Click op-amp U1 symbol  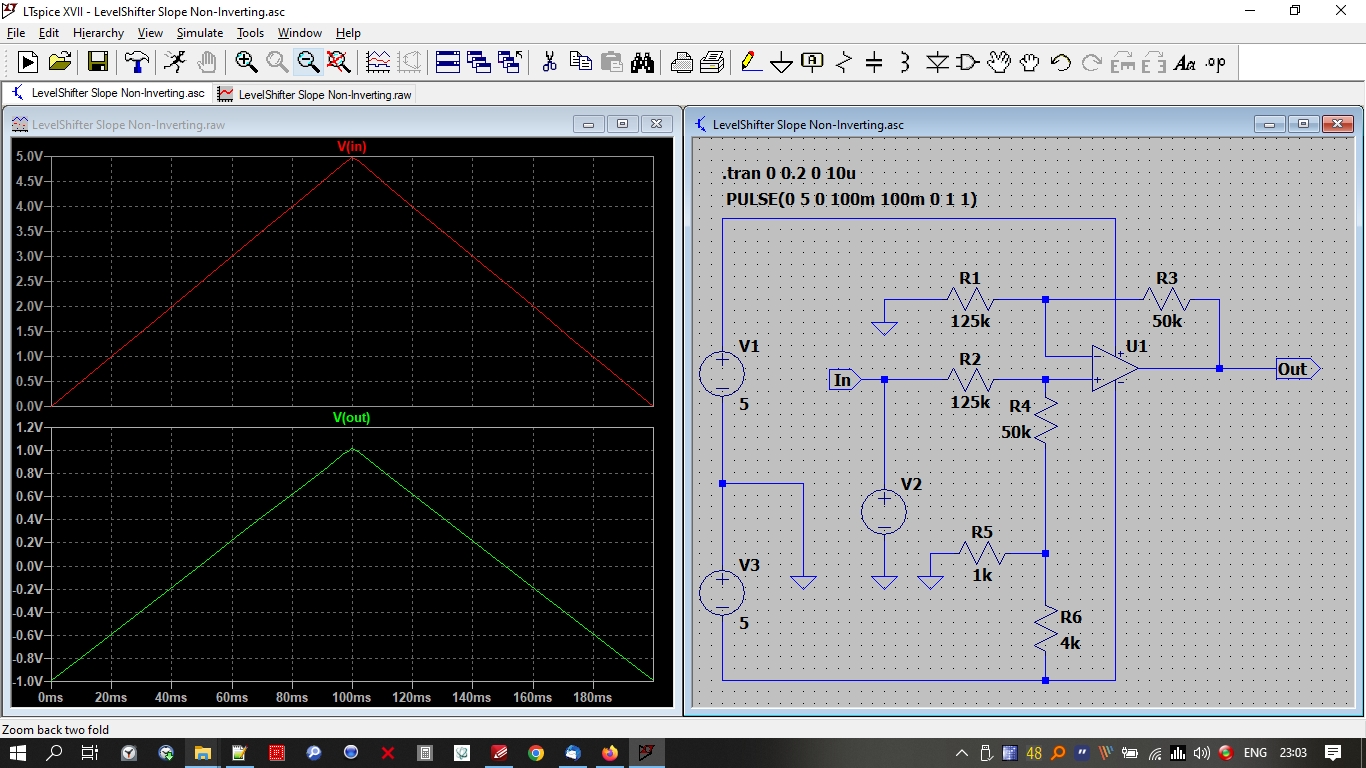(1114, 368)
